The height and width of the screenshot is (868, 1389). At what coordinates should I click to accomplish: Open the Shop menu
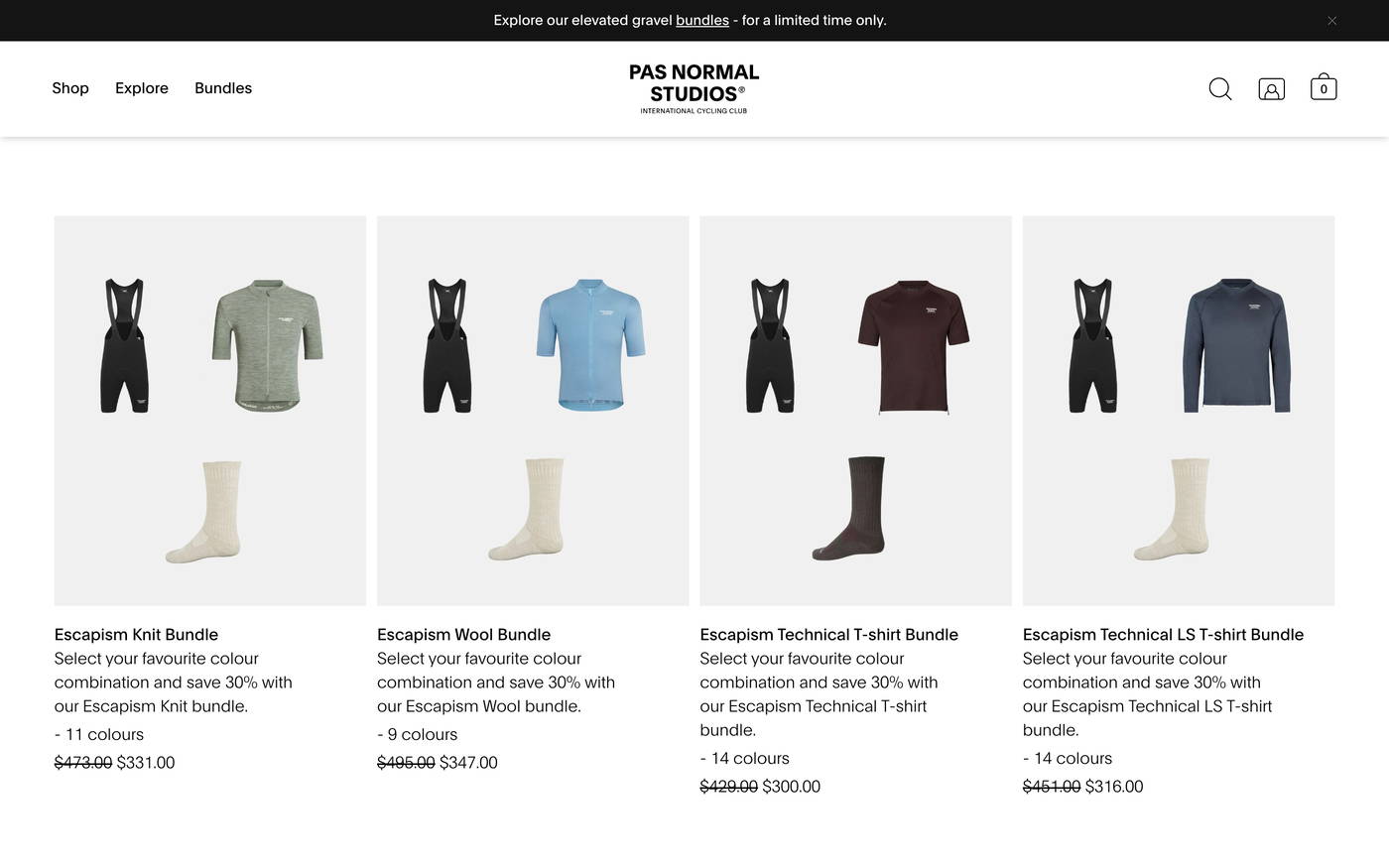pyautogui.click(x=70, y=88)
